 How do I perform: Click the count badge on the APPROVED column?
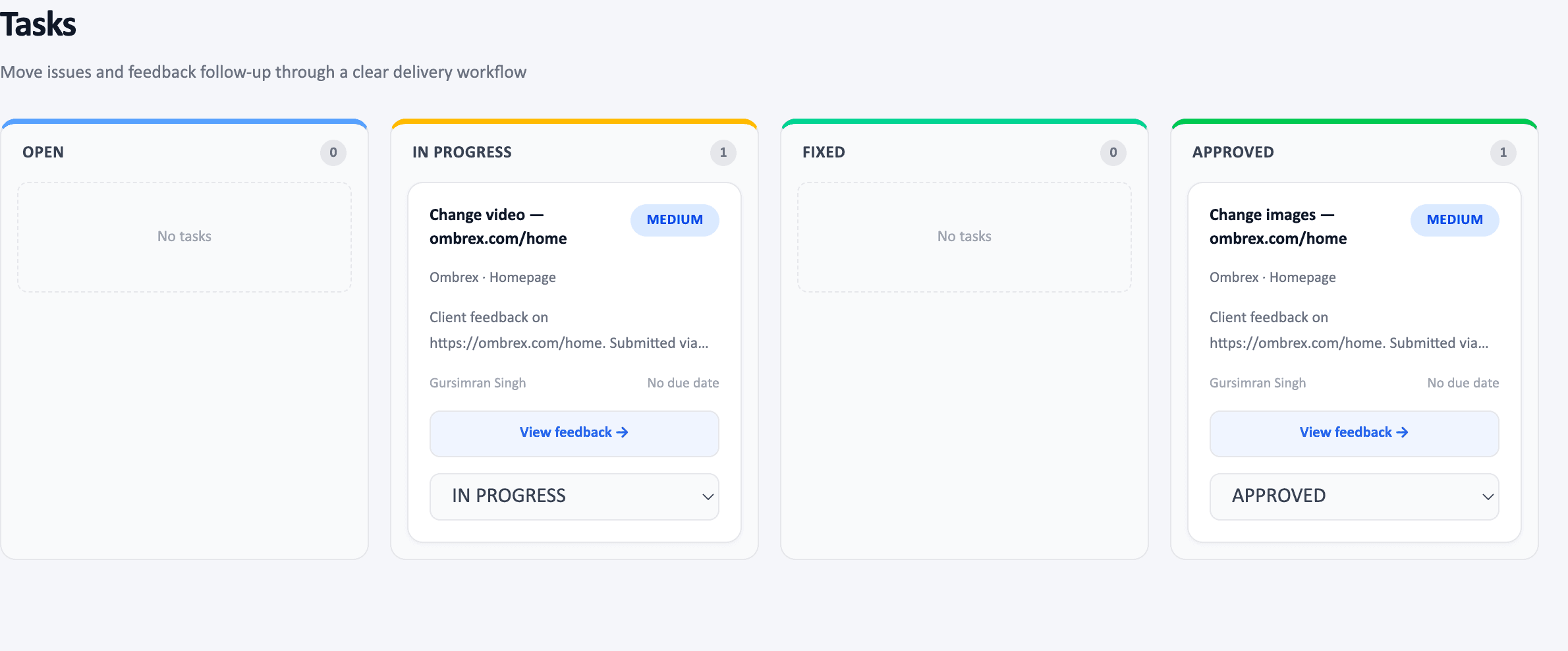pyautogui.click(x=1503, y=152)
